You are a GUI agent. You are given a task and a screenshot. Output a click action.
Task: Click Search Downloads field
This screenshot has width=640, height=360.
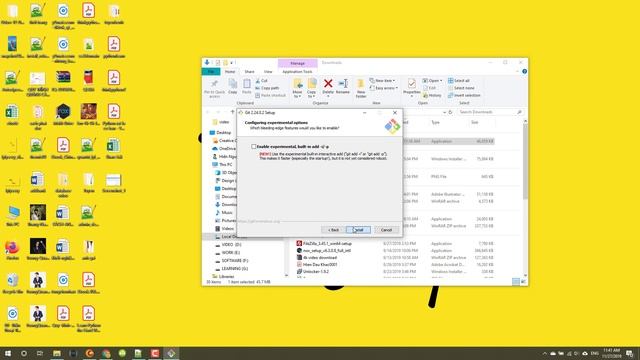click(x=490, y=112)
